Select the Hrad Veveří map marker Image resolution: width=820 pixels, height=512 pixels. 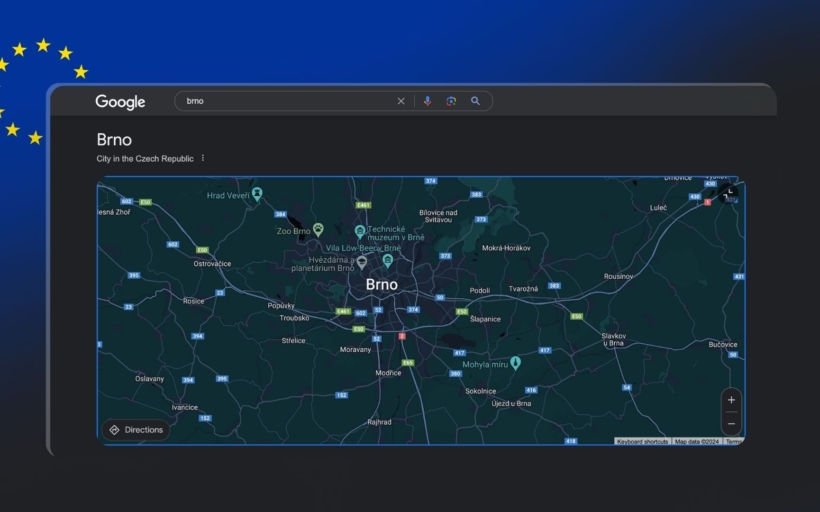(257, 193)
